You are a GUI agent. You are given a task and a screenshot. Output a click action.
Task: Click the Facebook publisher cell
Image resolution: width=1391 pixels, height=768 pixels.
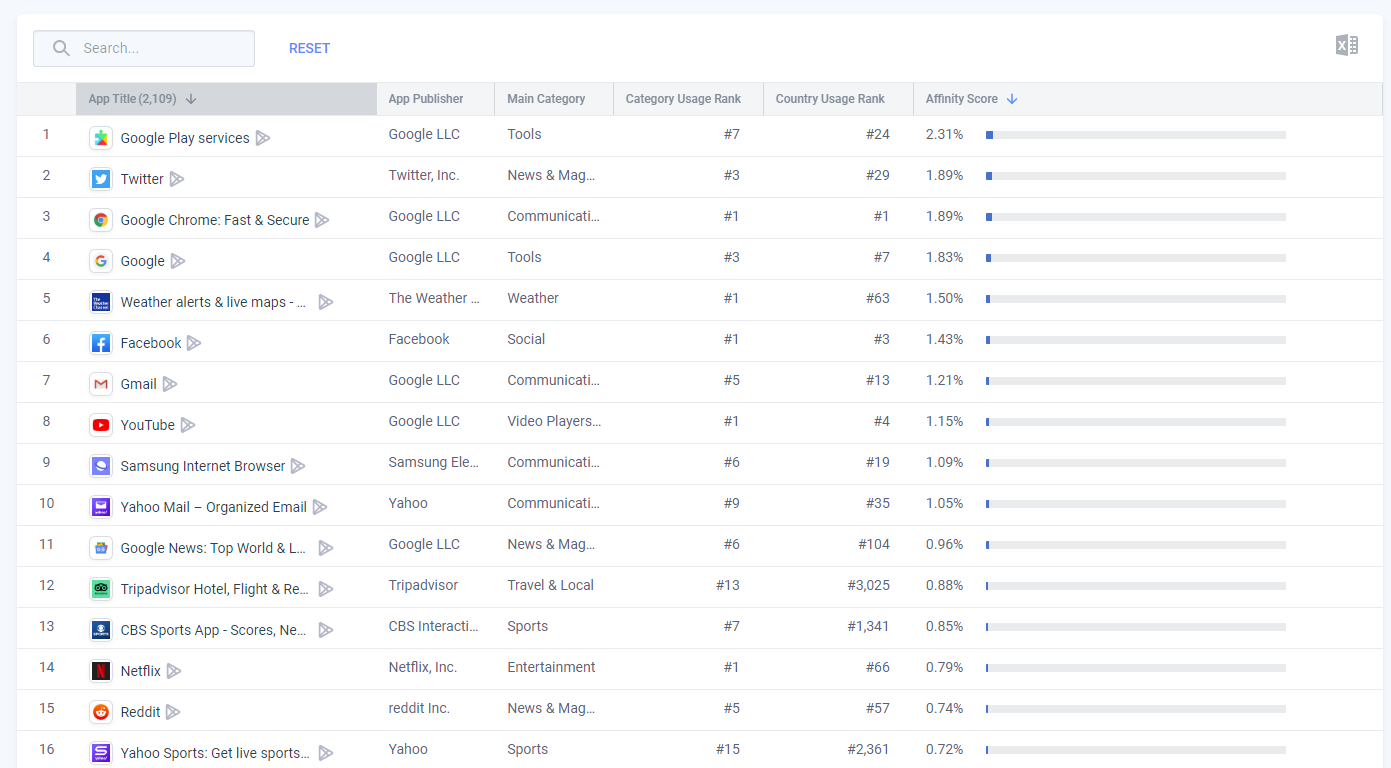point(419,339)
